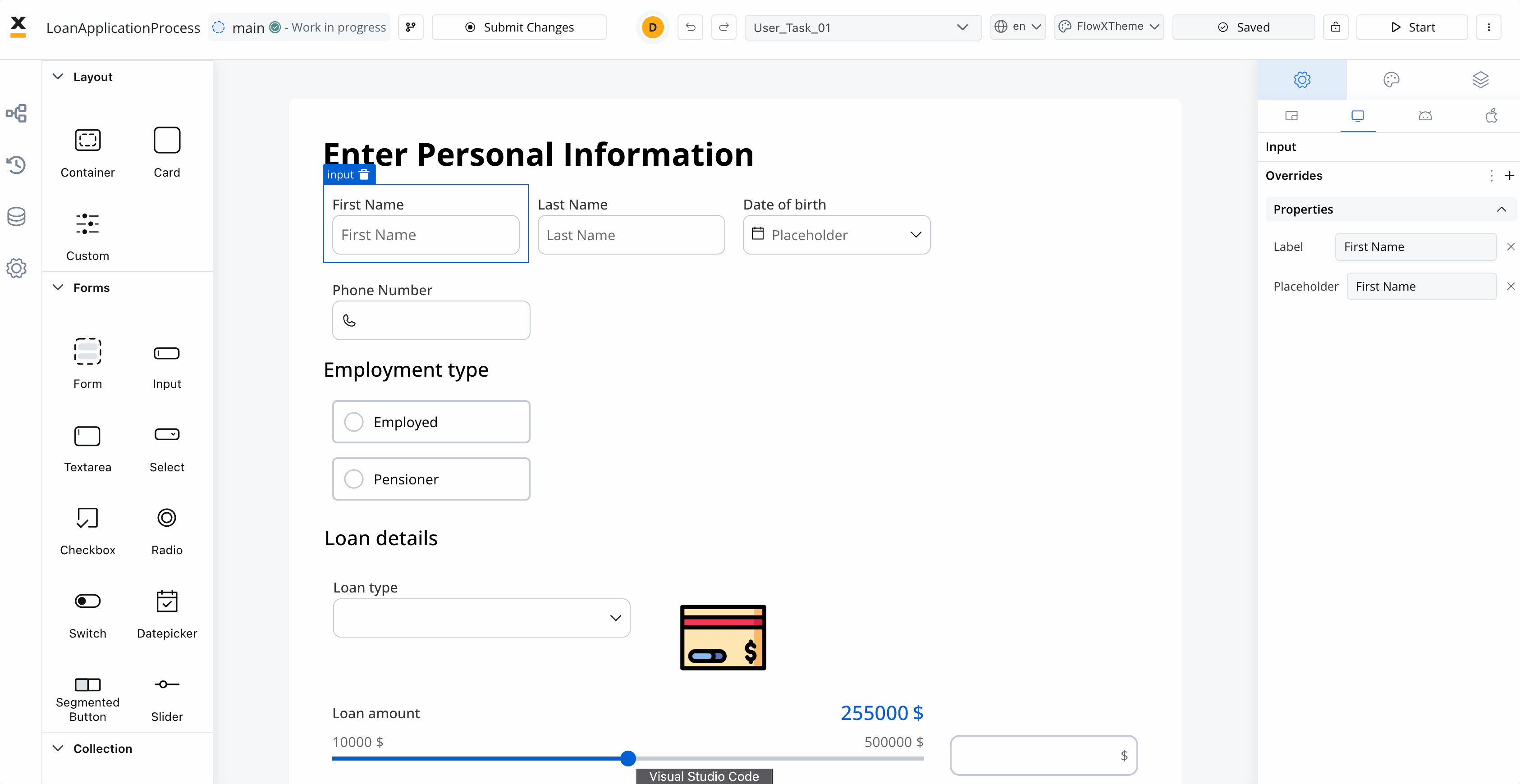
Task: Click the main branch Work in progress selector
Action: (298, 27)
